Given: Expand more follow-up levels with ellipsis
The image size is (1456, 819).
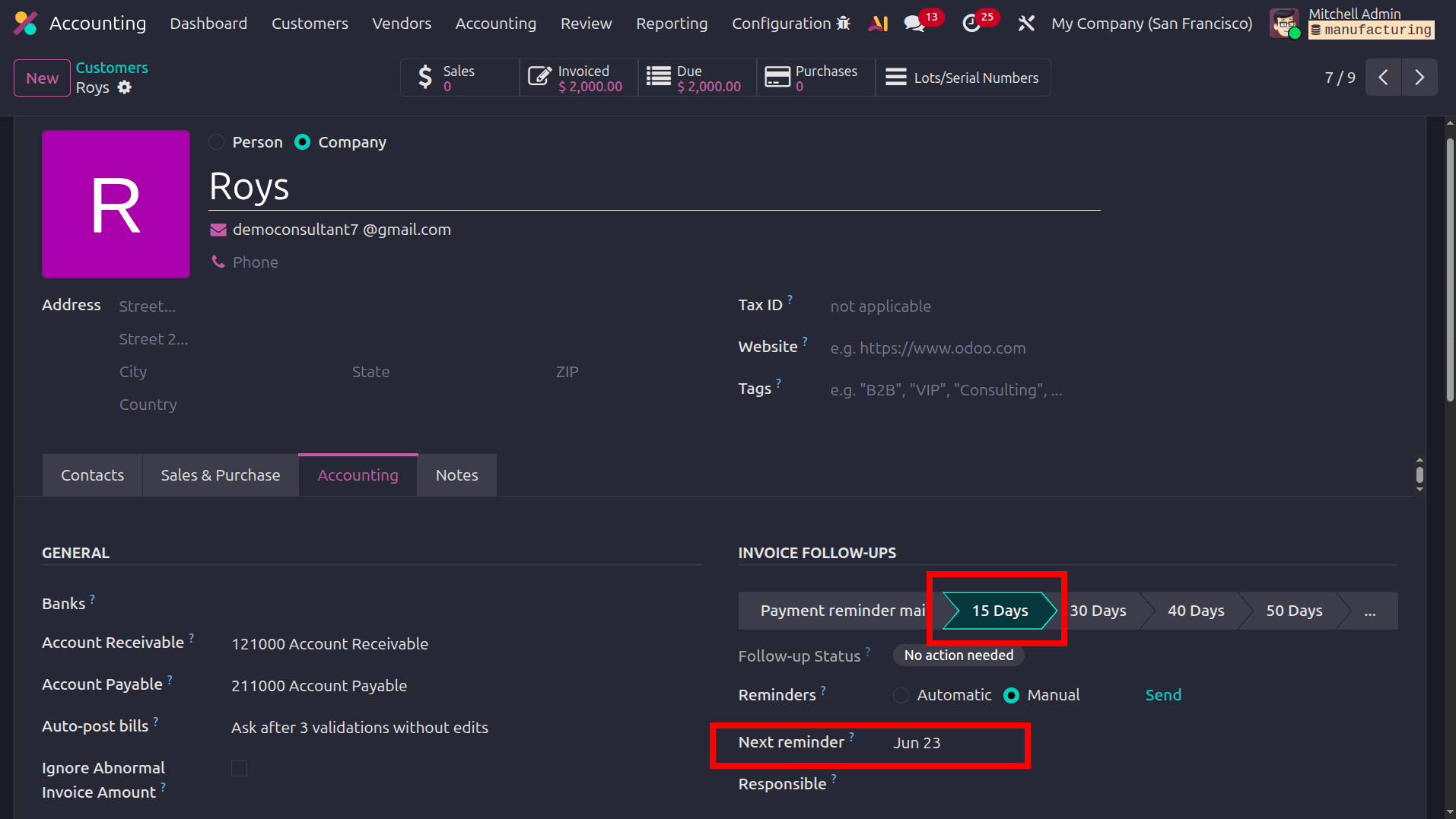Looking at the screenshot, I should (x=1369, y=611).
